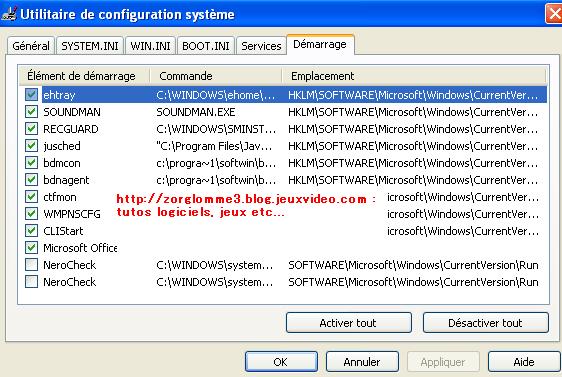Open help with the Aide button
Image resolution: width=562 pixels, height=377 pixels.
pos(524,362)
